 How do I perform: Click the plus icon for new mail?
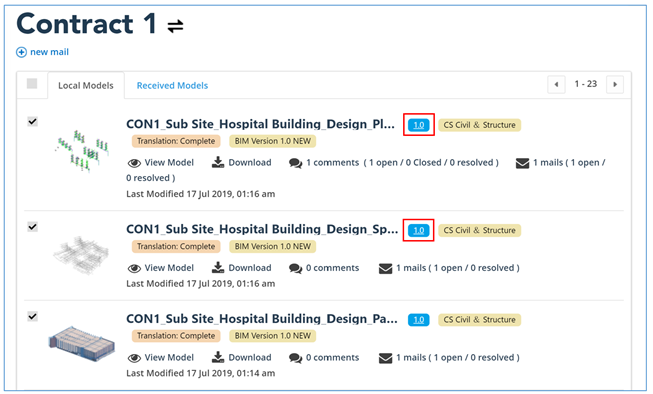tap(21, 52)
